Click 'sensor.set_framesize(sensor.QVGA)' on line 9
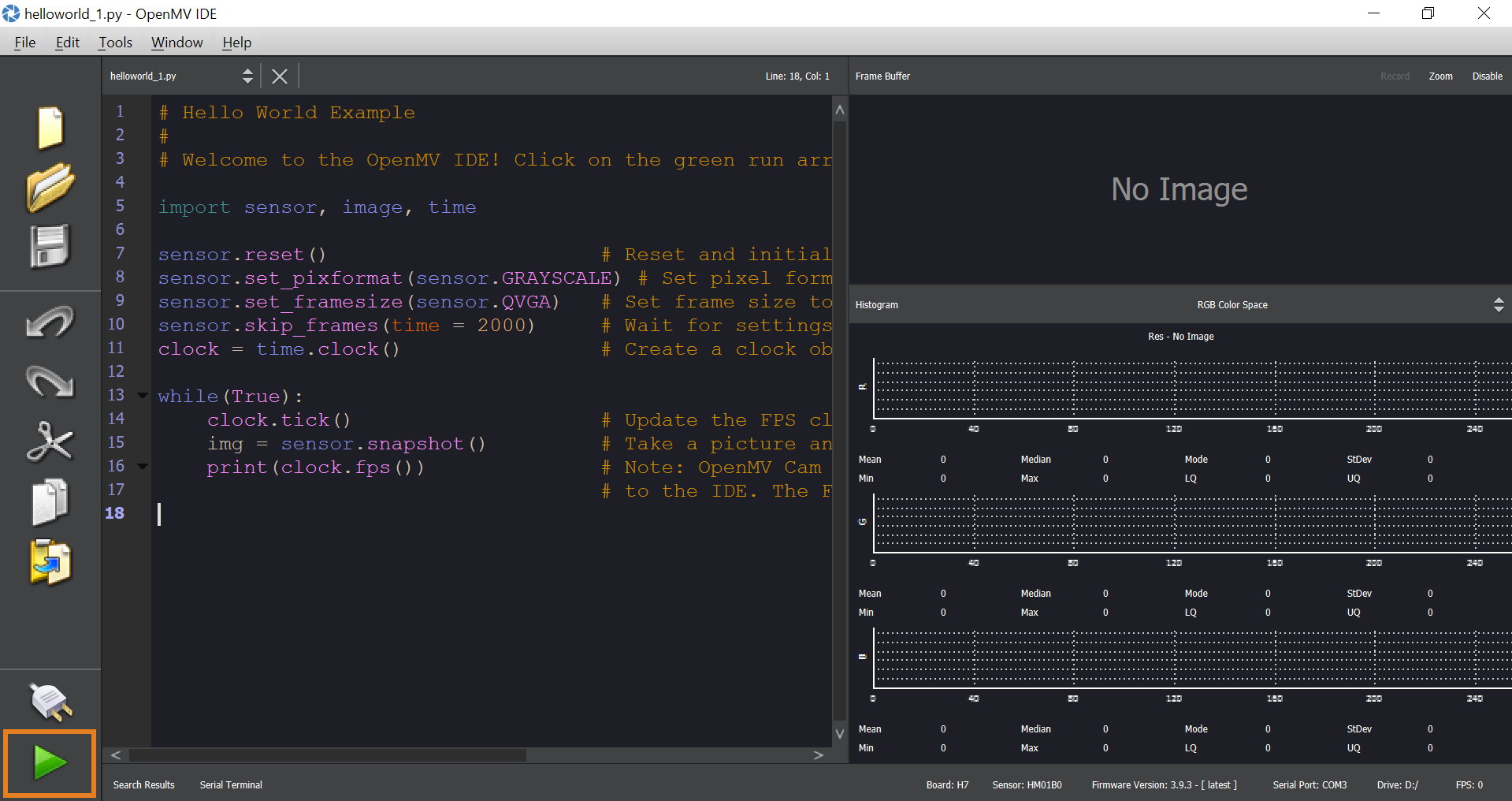Screen dimensions: 1512x801 (x=358, y=302)
